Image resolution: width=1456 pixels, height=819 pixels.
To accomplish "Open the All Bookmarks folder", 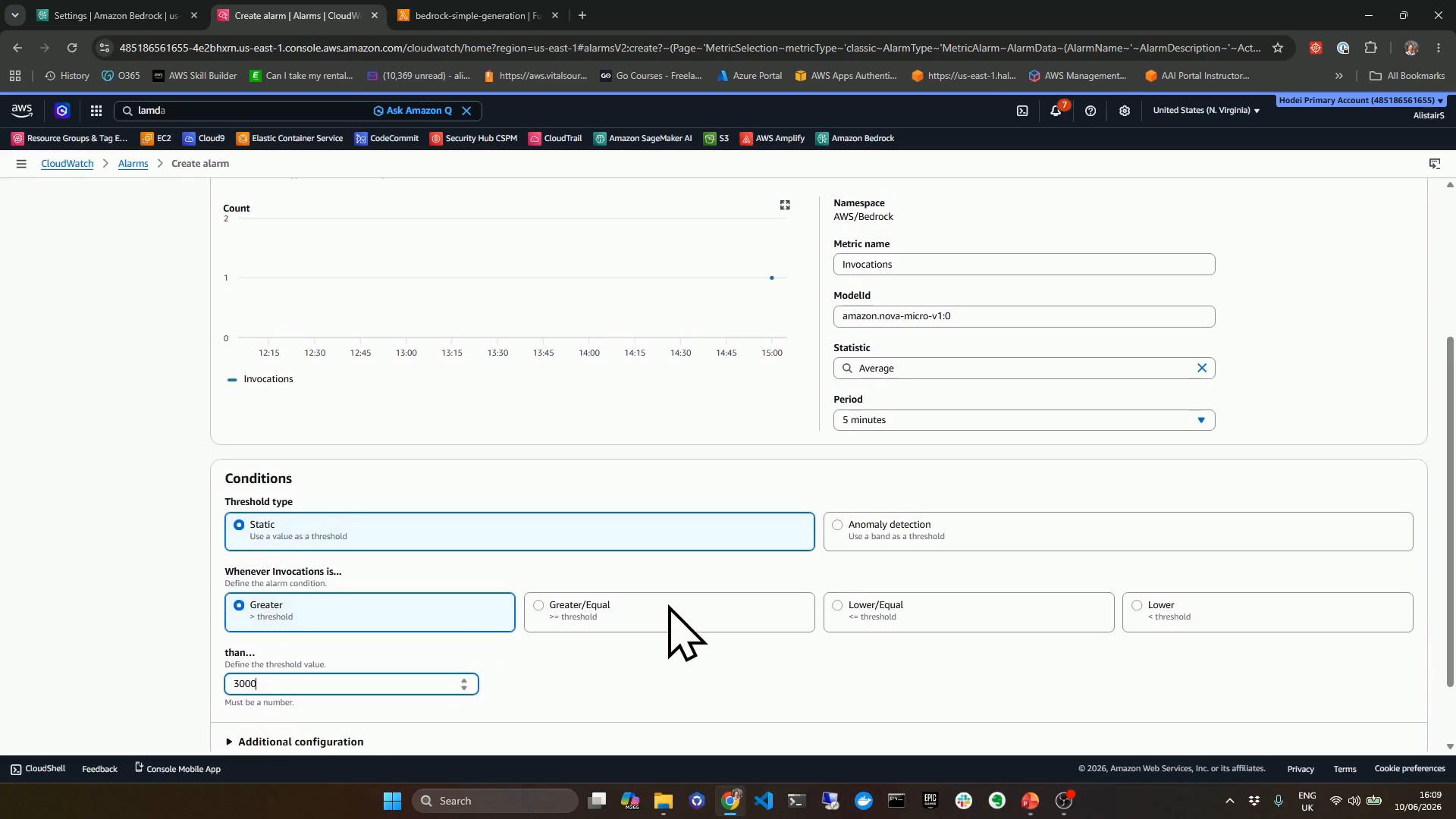I will point(1407,76).
